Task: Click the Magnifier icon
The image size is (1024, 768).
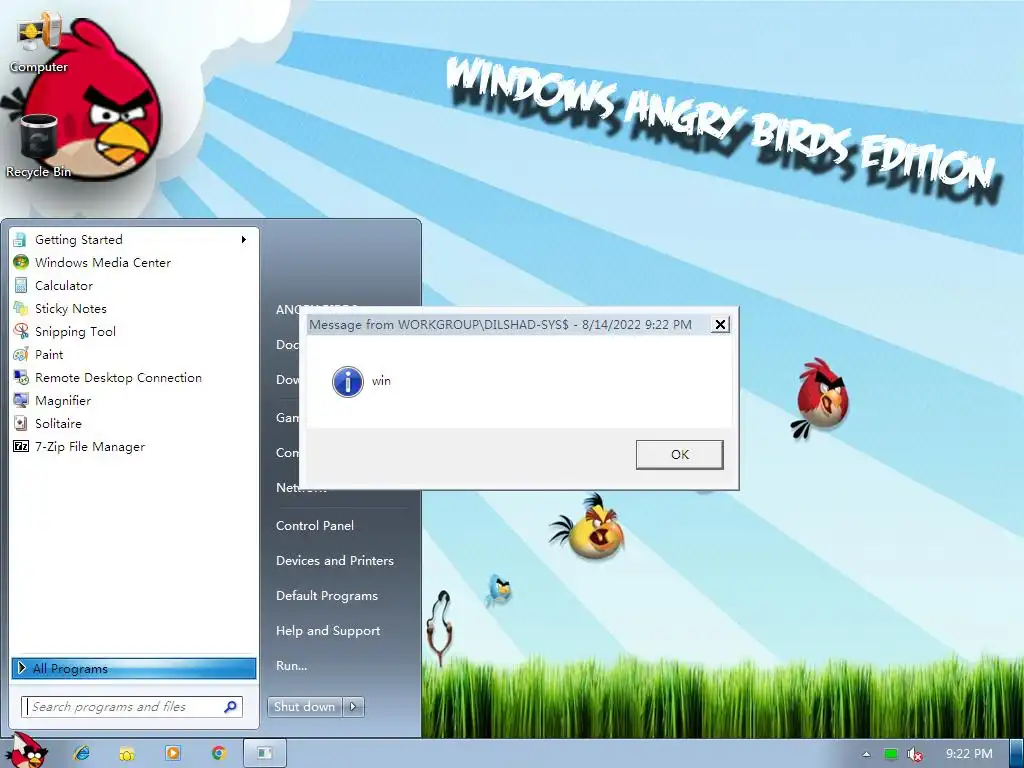Action: 21,400
